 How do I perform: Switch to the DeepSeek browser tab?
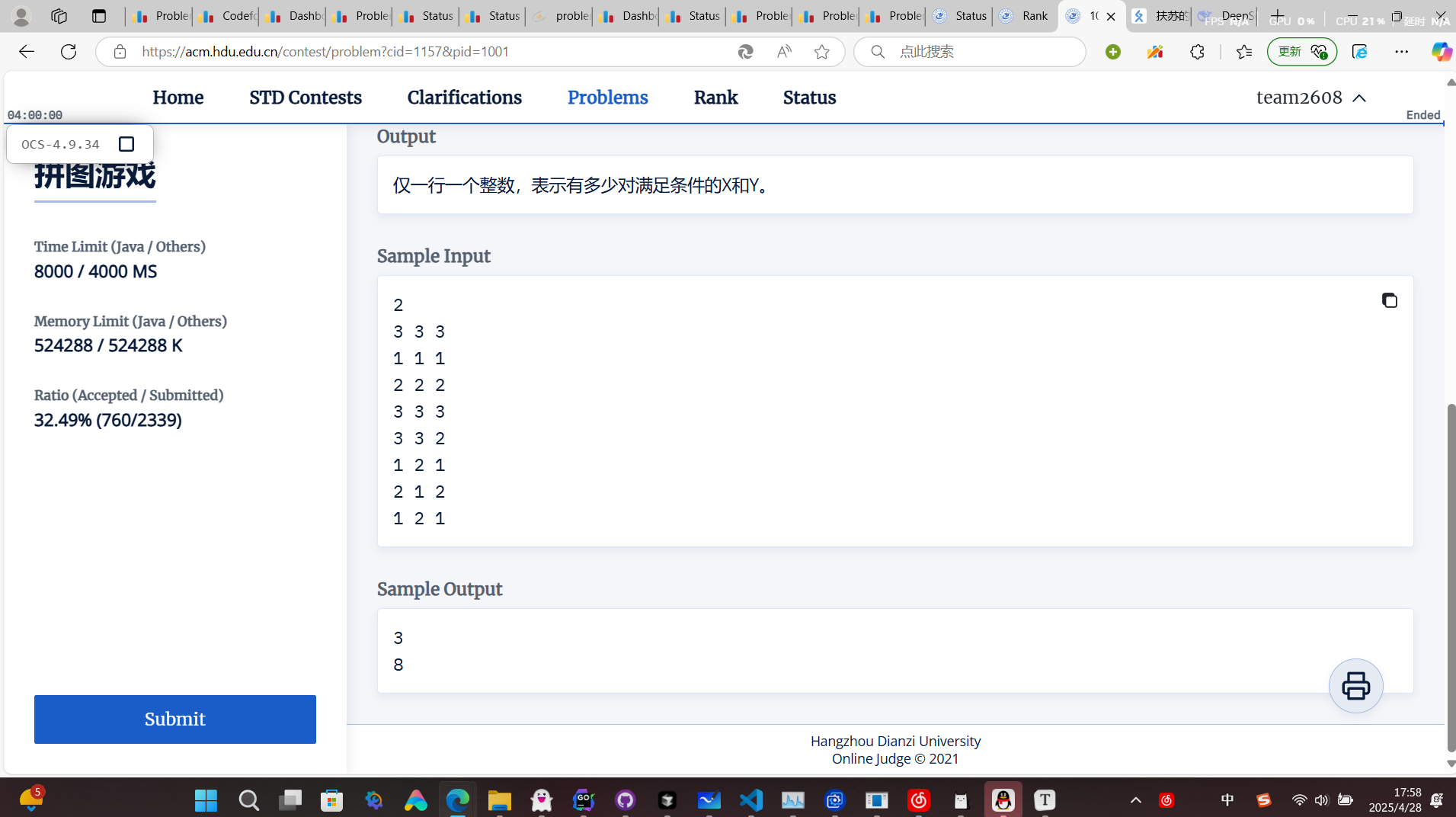point(1225,15)
